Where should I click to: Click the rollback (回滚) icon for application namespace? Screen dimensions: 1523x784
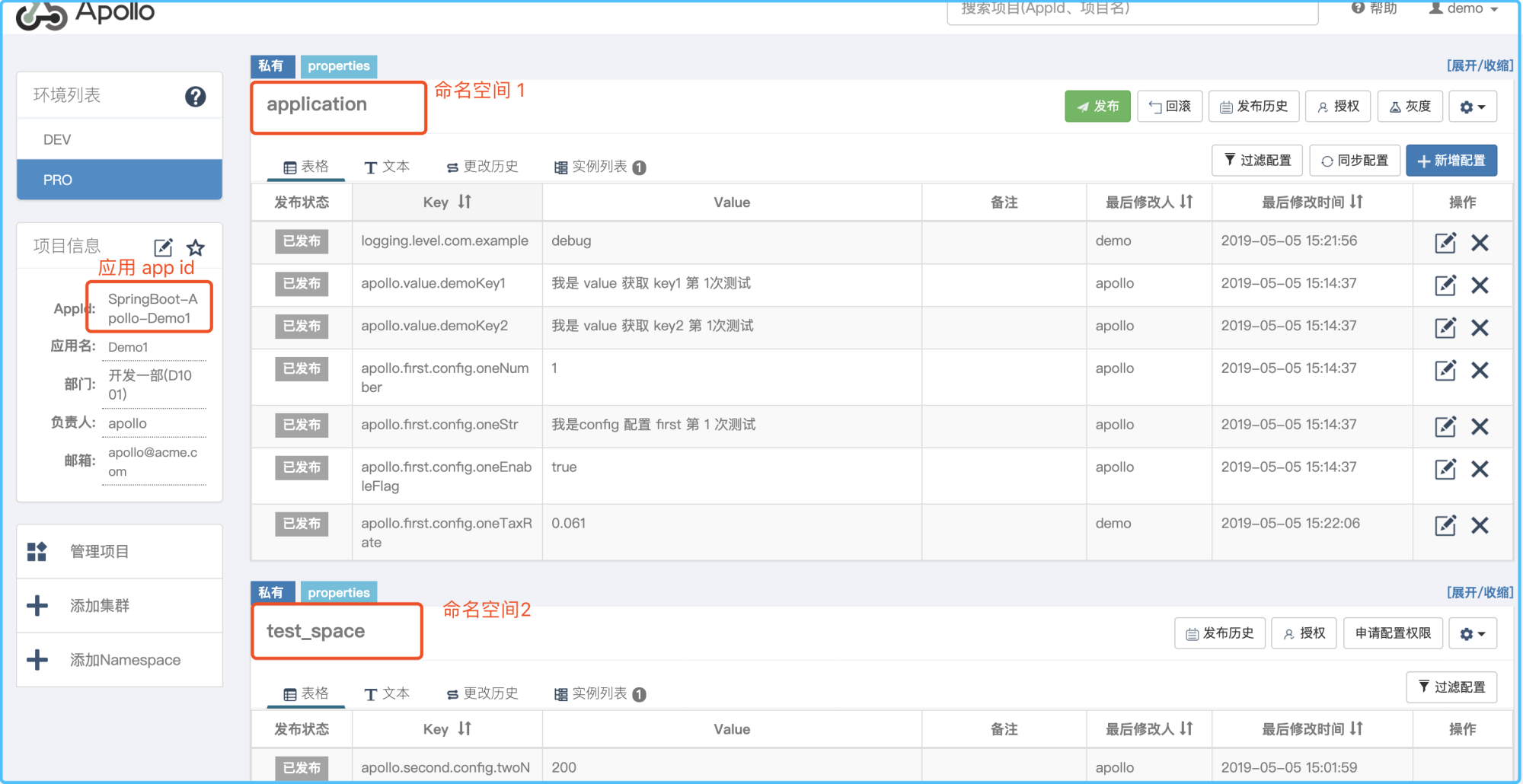(x=1170, y=106)
